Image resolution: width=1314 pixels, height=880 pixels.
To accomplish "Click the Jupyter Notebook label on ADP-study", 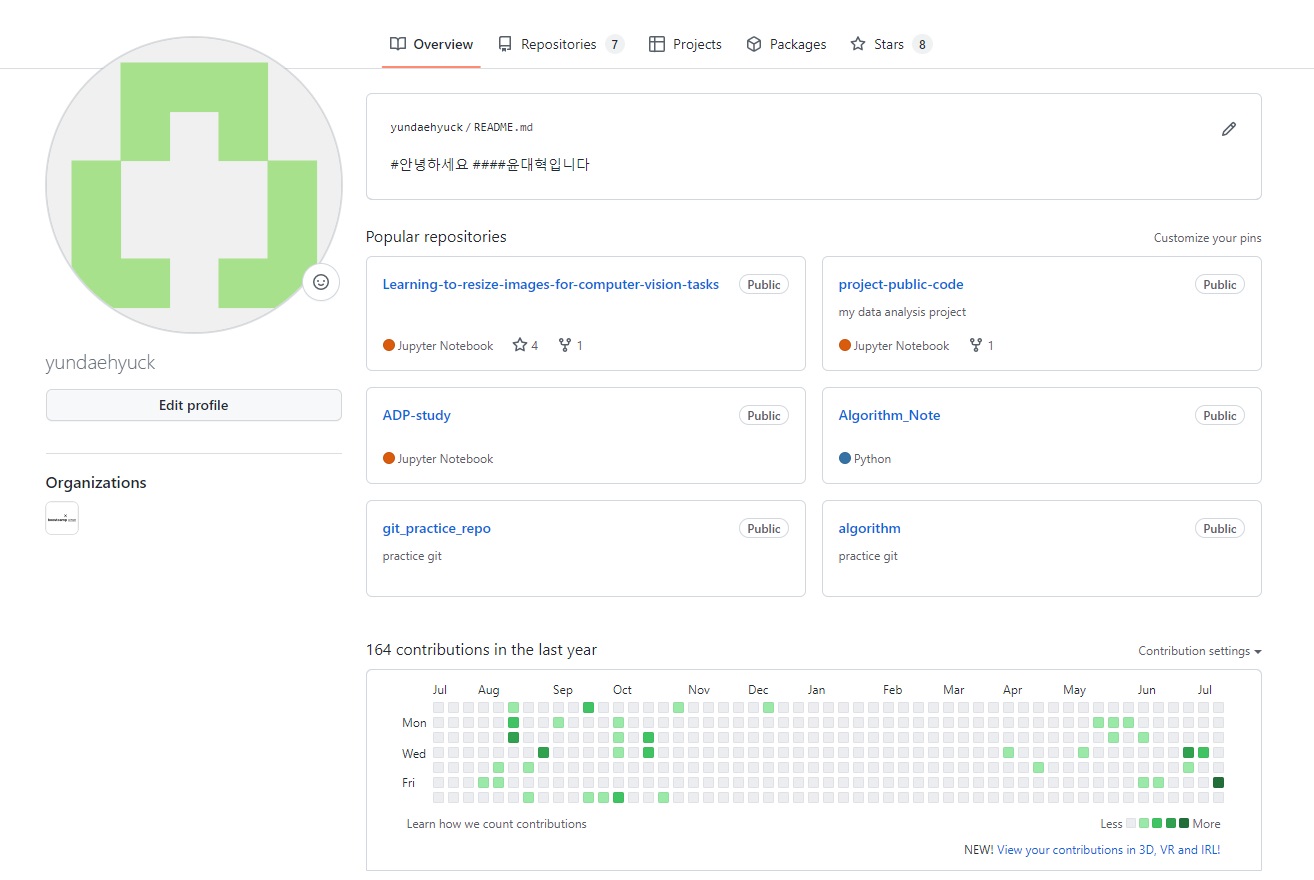I will pyautogui.click(x=446, y=459).
